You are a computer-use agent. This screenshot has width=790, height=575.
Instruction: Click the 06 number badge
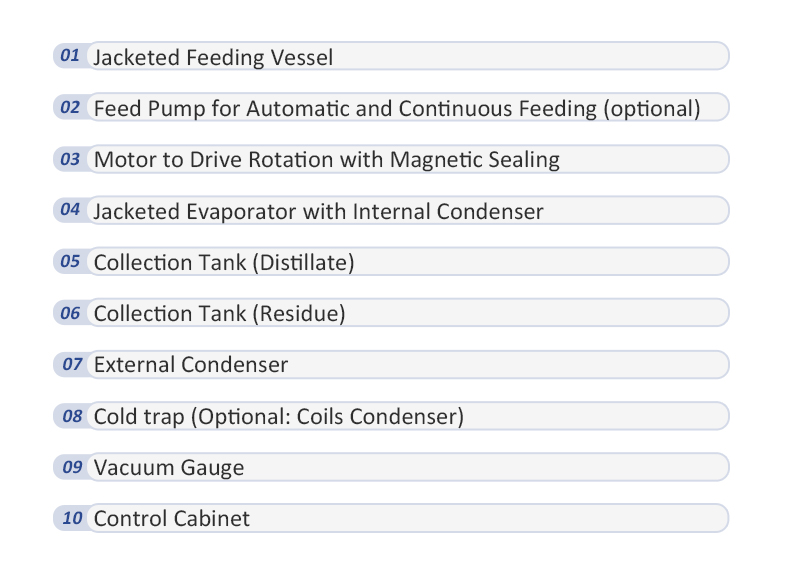point(70,313)
